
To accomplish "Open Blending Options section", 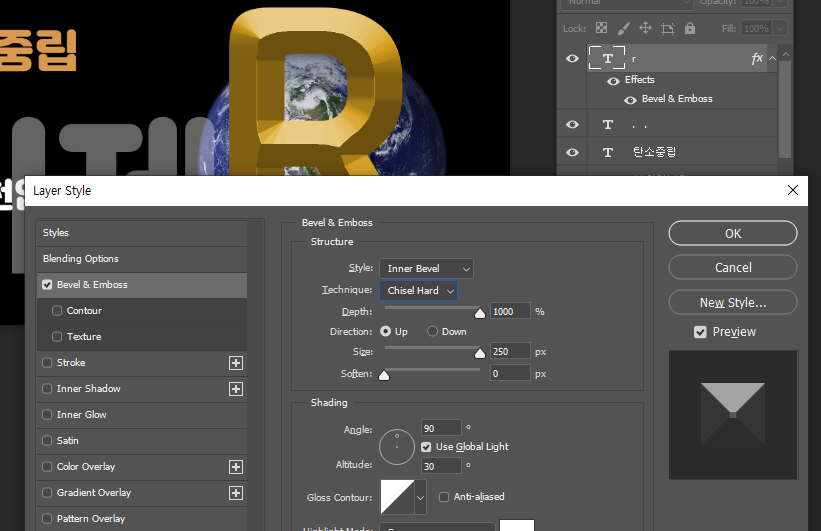I will point(142,259).
